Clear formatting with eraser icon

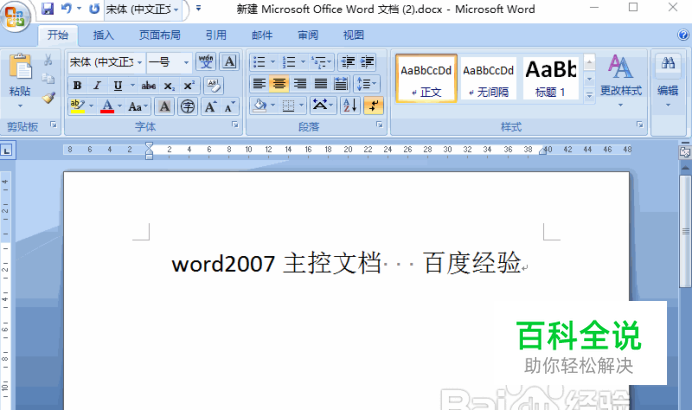coord(214,85)
